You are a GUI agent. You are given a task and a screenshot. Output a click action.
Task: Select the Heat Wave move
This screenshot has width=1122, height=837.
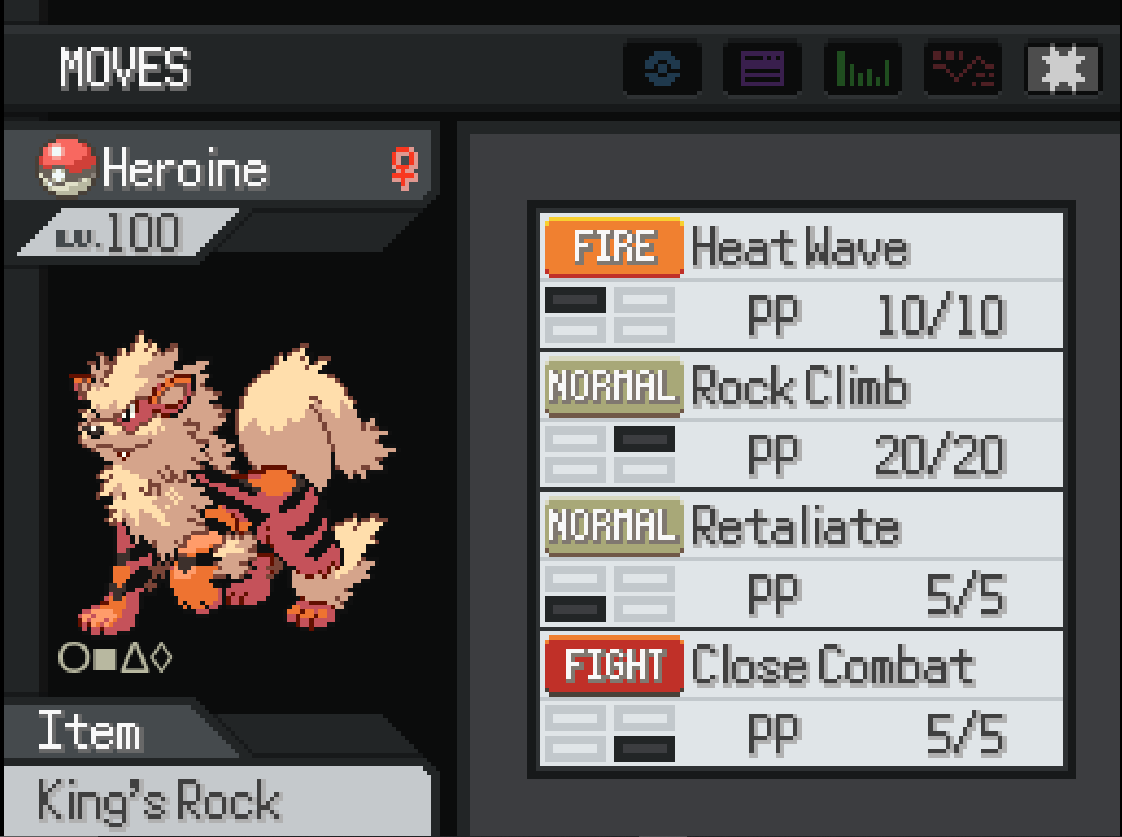pyautogui.click(x=801, y=281)
